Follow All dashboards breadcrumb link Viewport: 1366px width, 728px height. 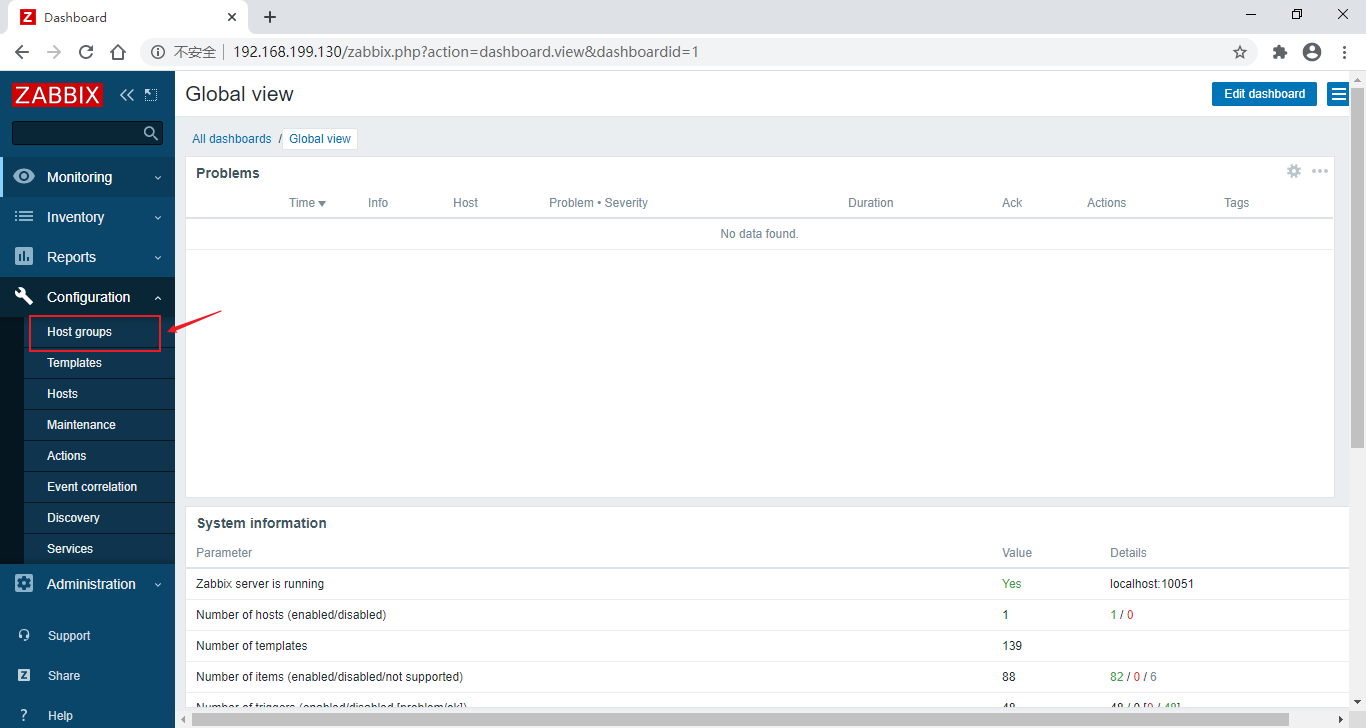pos(232,139)
